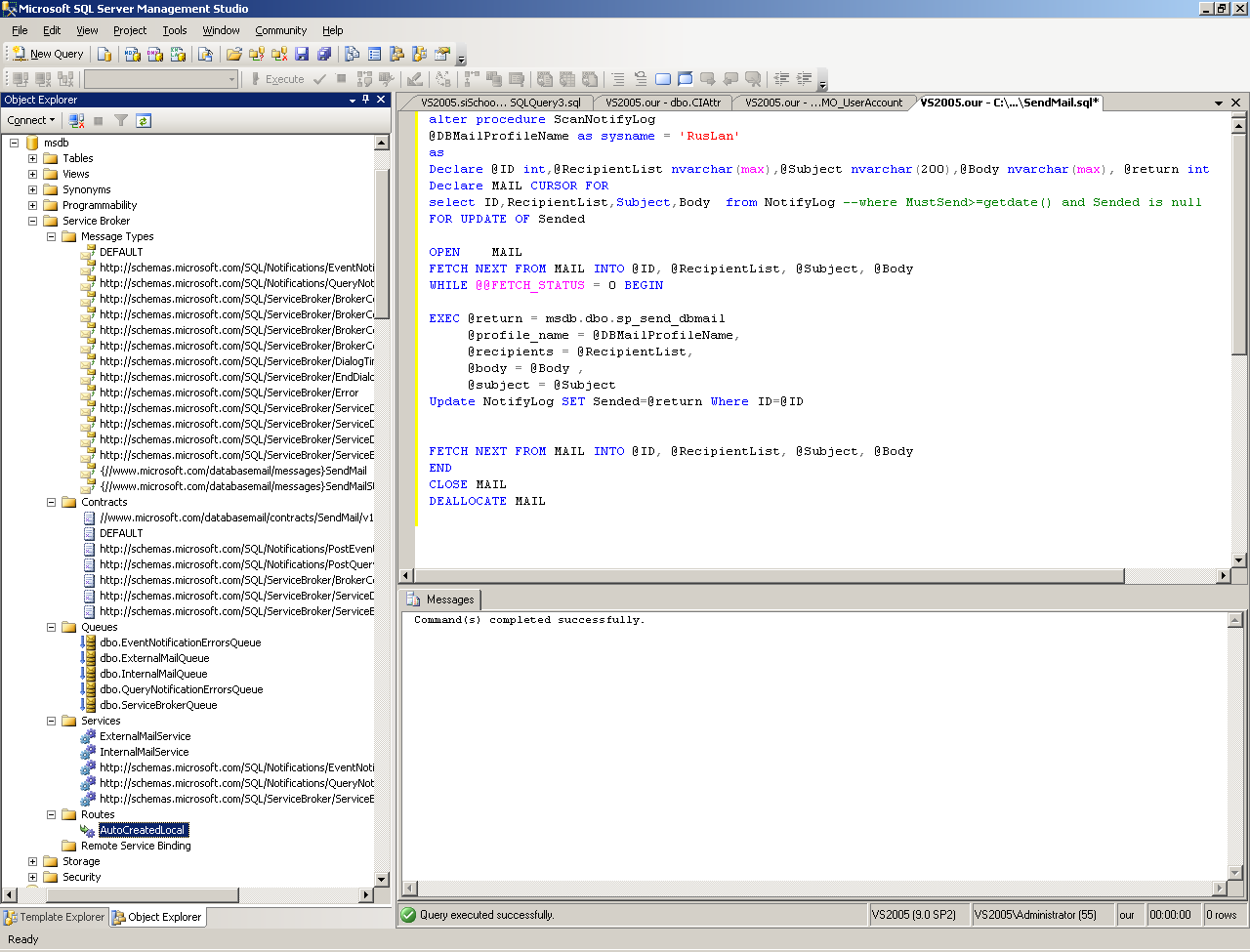Select the dbo.ExternalMailQueue queue item
The height and width of the screenshot is (952, 1250).
[153, 658]
